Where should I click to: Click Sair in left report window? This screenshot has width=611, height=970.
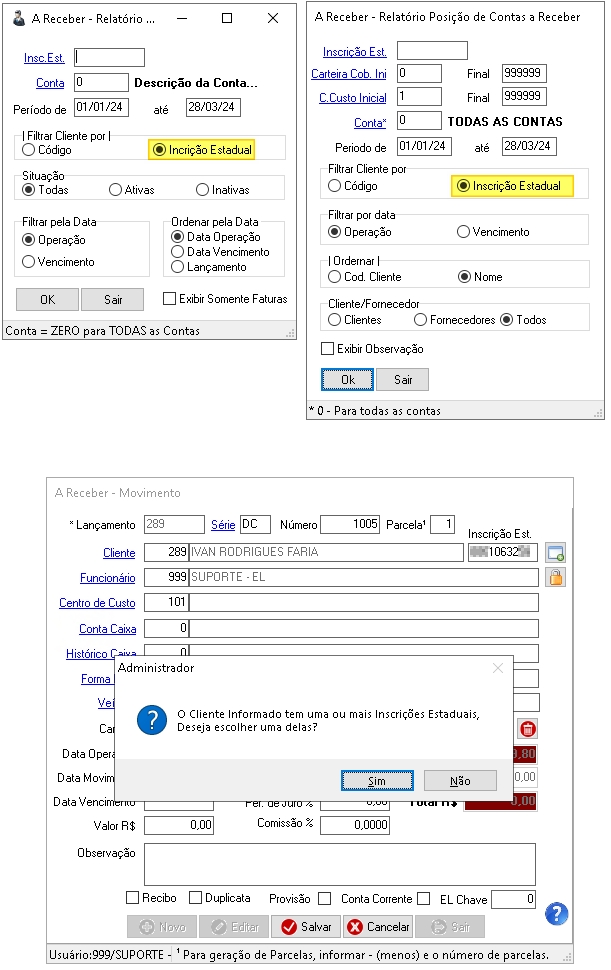113,299
